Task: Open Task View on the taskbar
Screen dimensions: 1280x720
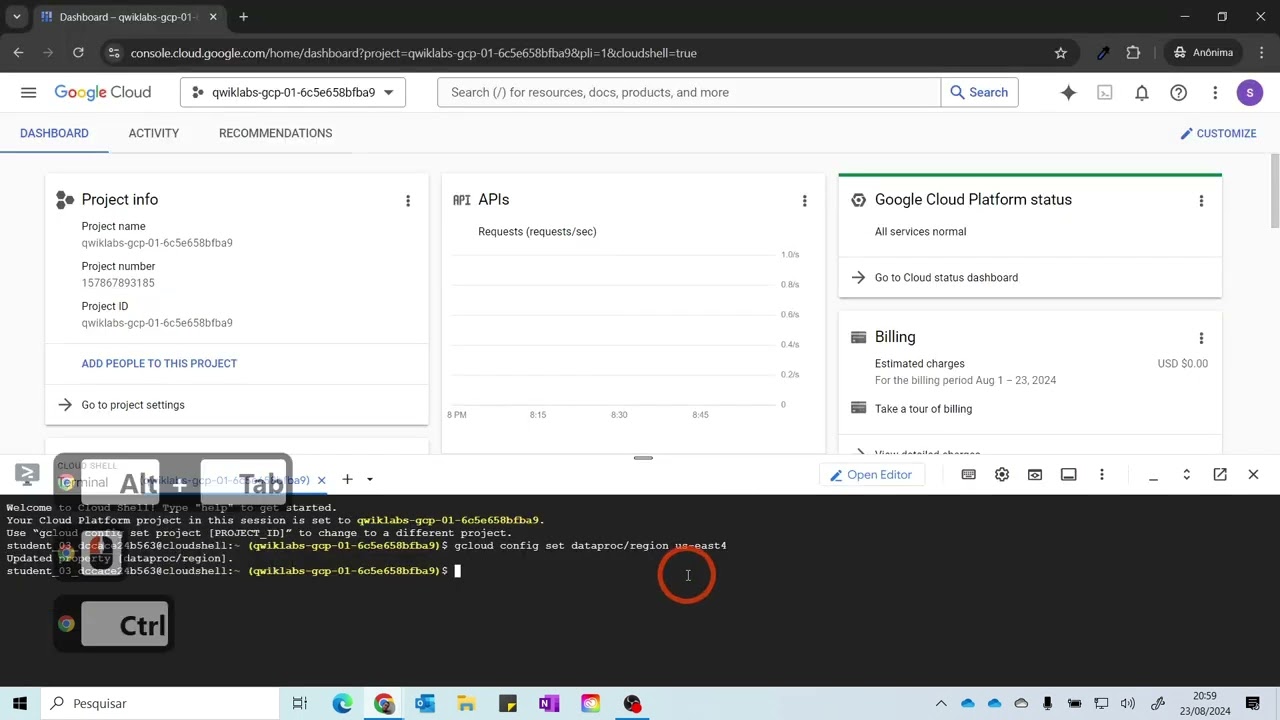Action: point(299,703)
